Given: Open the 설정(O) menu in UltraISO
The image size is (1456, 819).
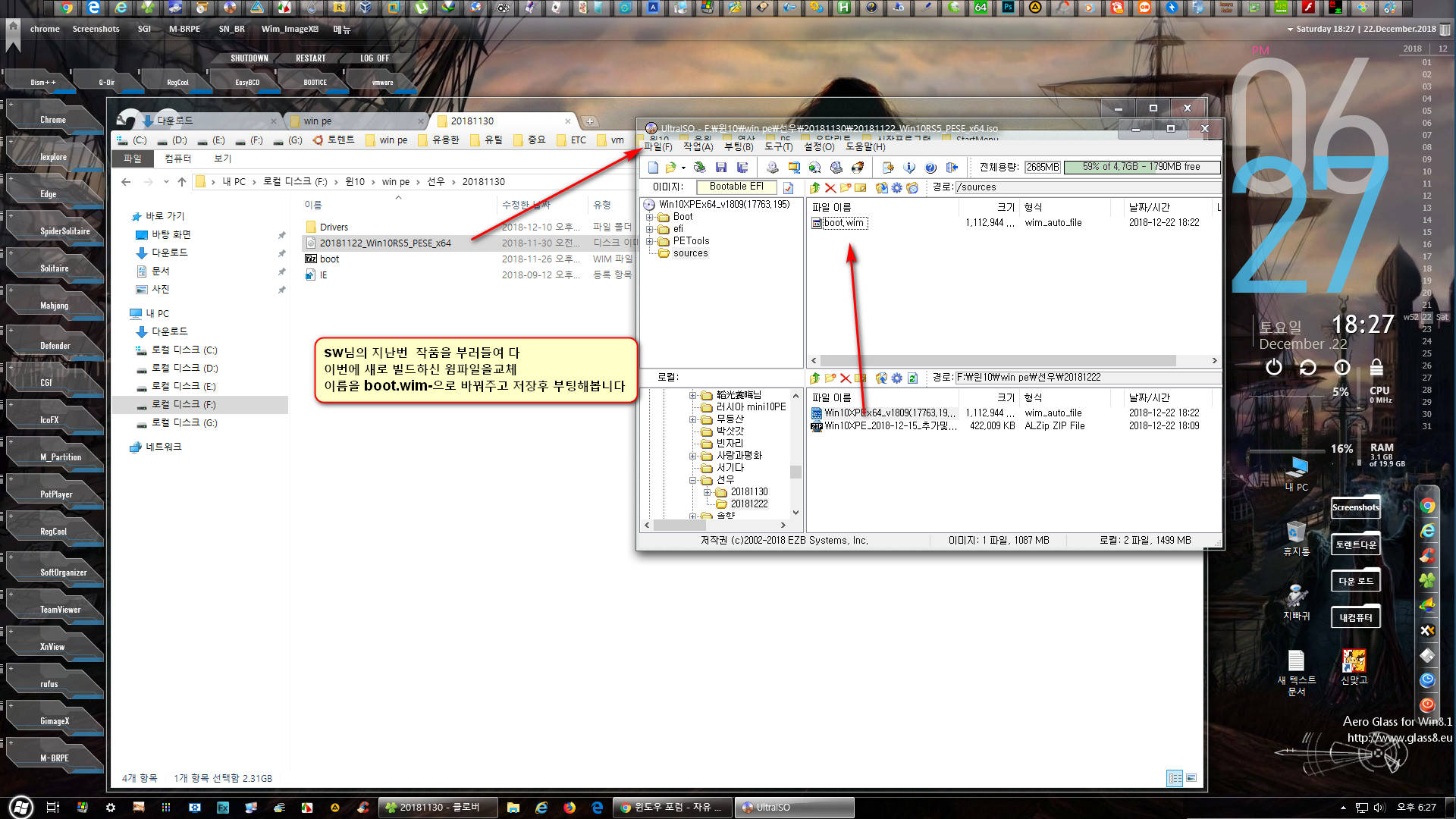Looking at the screenshot, I should (x=819, y=146).
